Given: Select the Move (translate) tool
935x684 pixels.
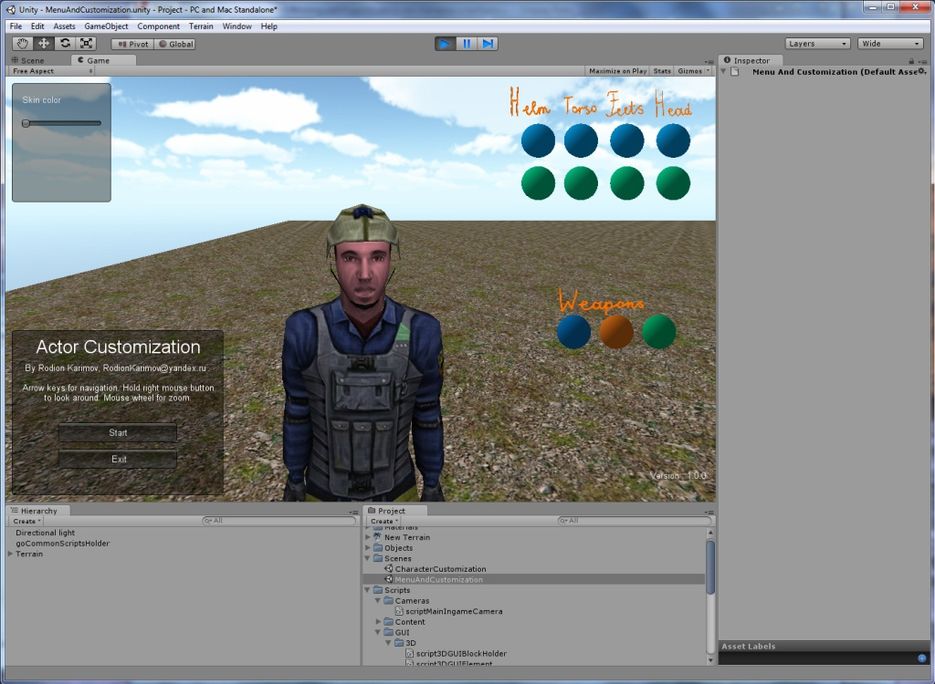Looking at the screenshot, I should 44,44.
